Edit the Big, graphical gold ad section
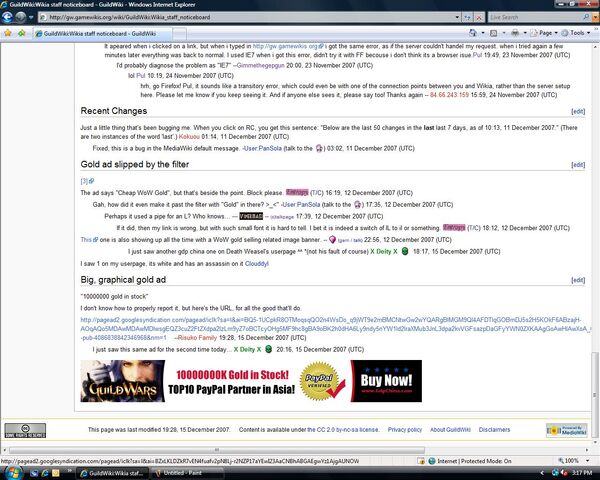 [578, 280]
